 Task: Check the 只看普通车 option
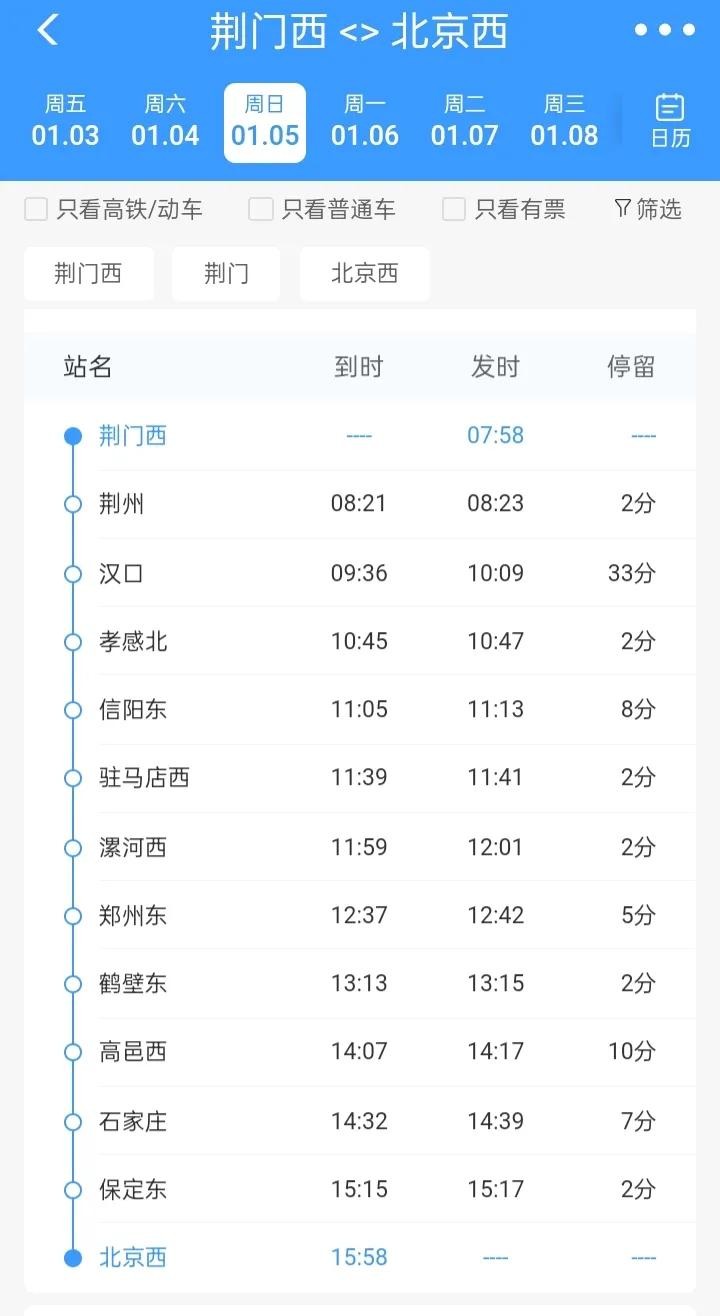pos(261,209)
